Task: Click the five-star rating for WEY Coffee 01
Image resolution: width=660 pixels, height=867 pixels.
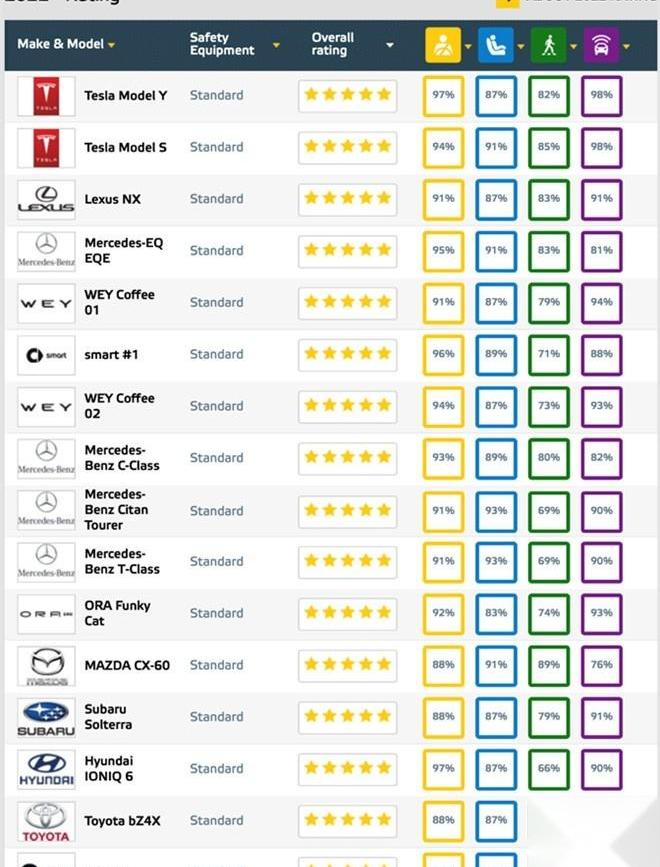Action: coord(347,302)
